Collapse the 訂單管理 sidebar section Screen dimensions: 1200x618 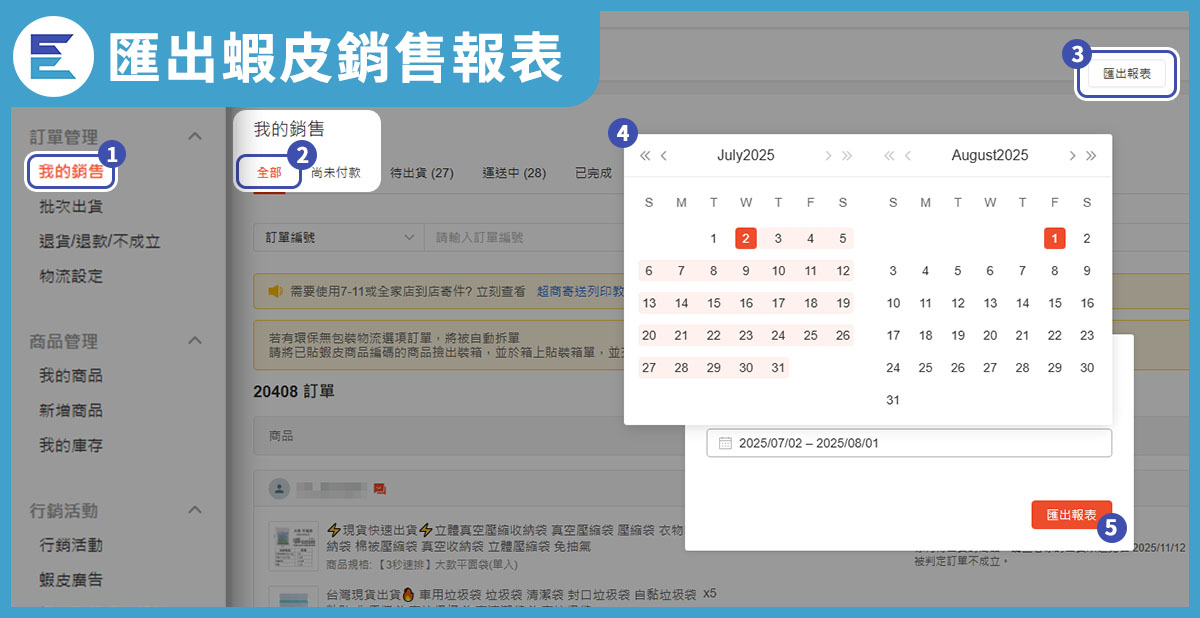click(x=195, y=136)
